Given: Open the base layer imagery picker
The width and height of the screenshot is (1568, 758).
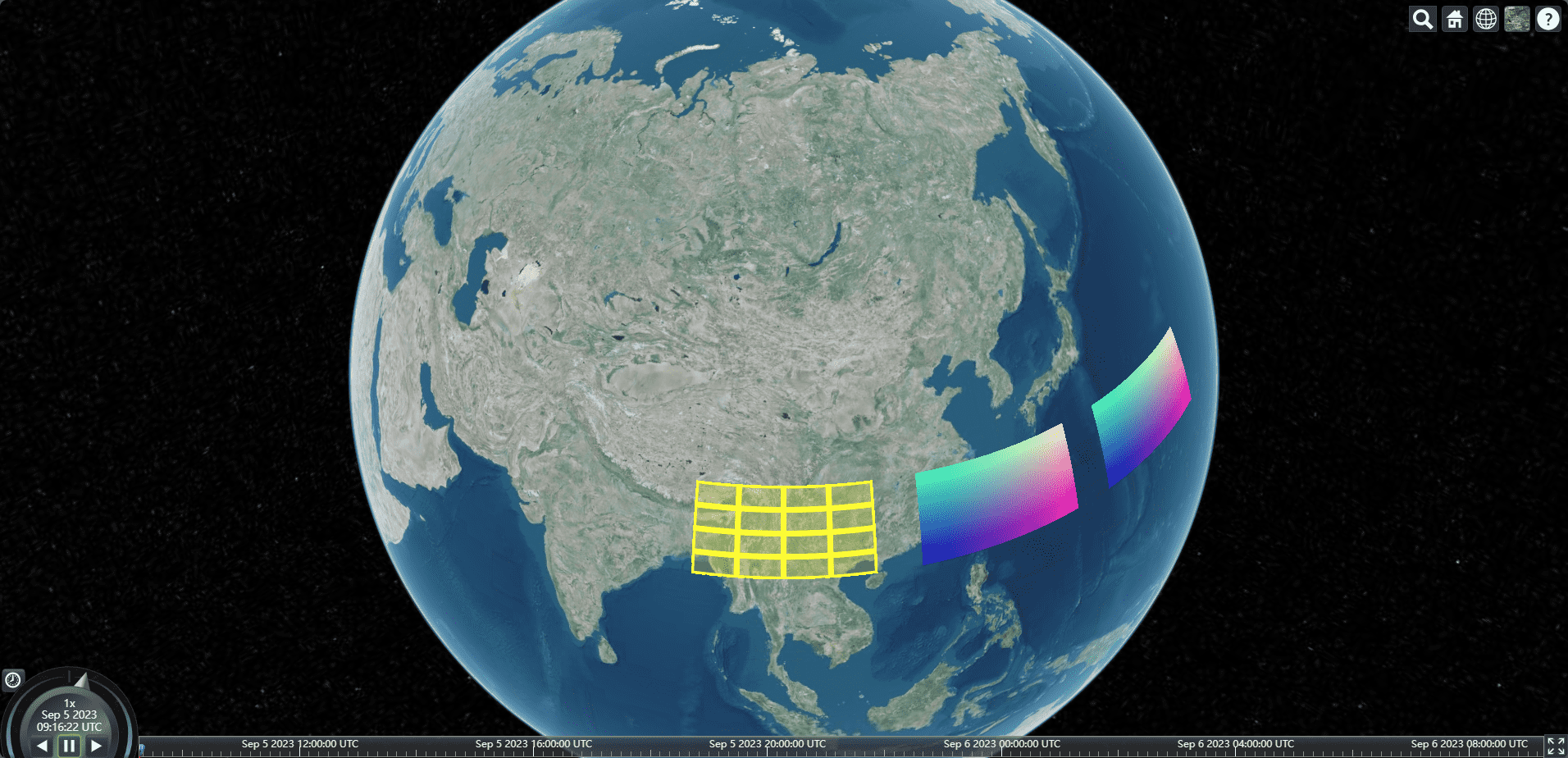Looking at the screenshot, I should [x=1517, y=19].
